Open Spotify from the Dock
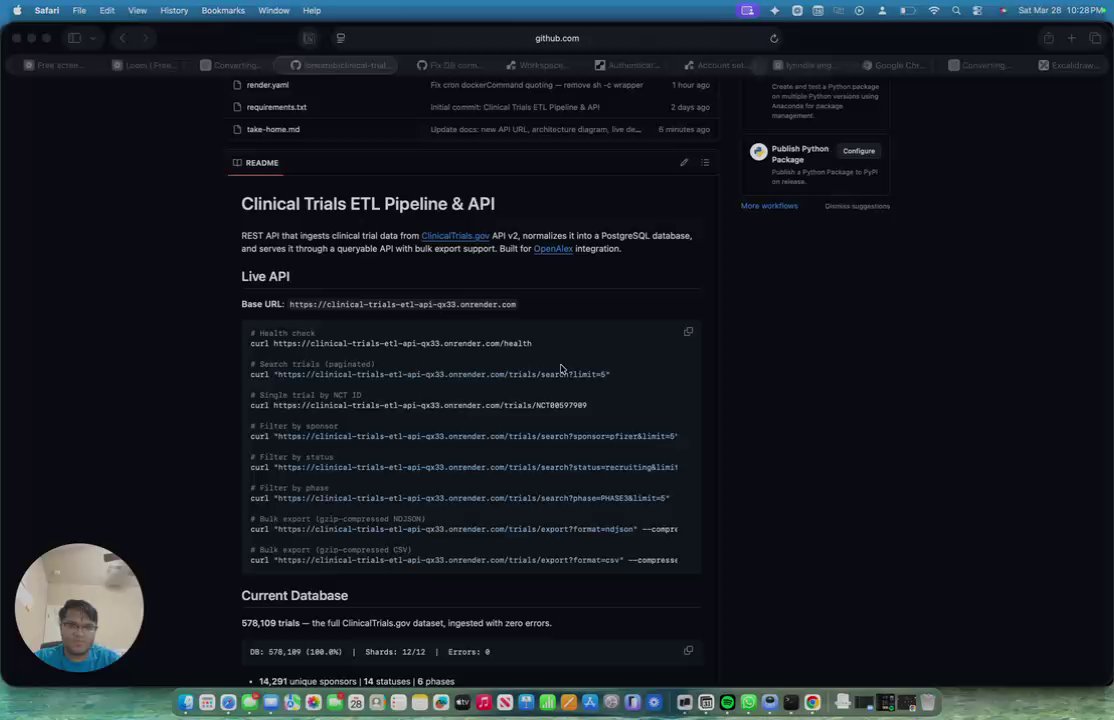This screenshot has height=720, width=1114. pyautogui.click(x=728, y=703)
